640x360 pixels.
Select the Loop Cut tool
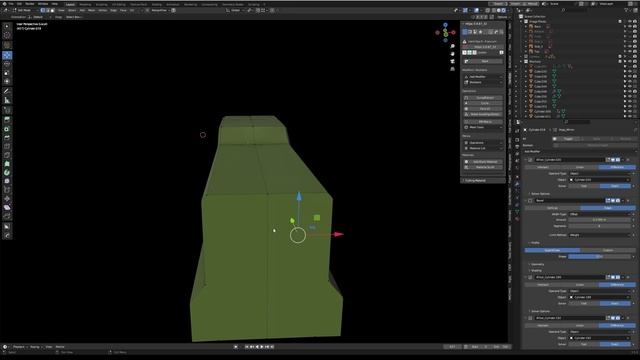point(7,146)
